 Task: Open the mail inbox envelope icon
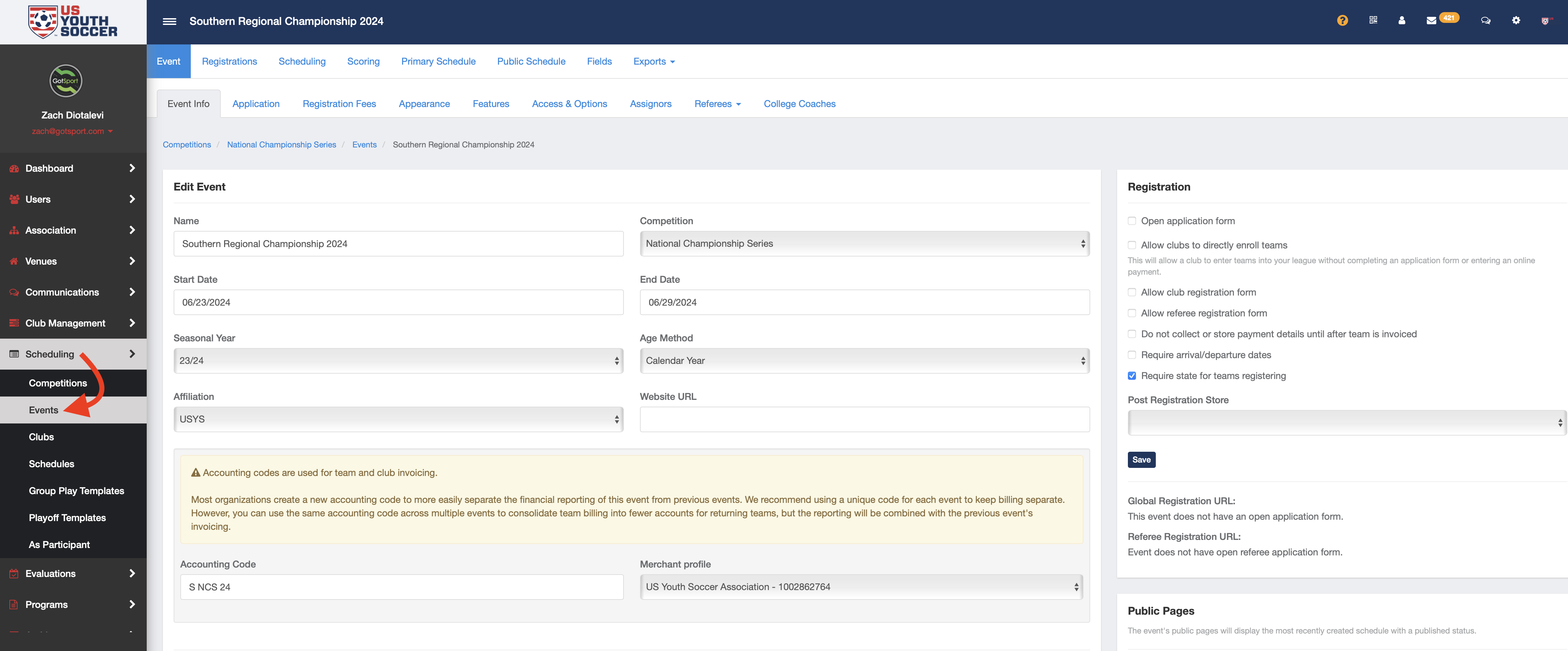[x=1431, y=21]
